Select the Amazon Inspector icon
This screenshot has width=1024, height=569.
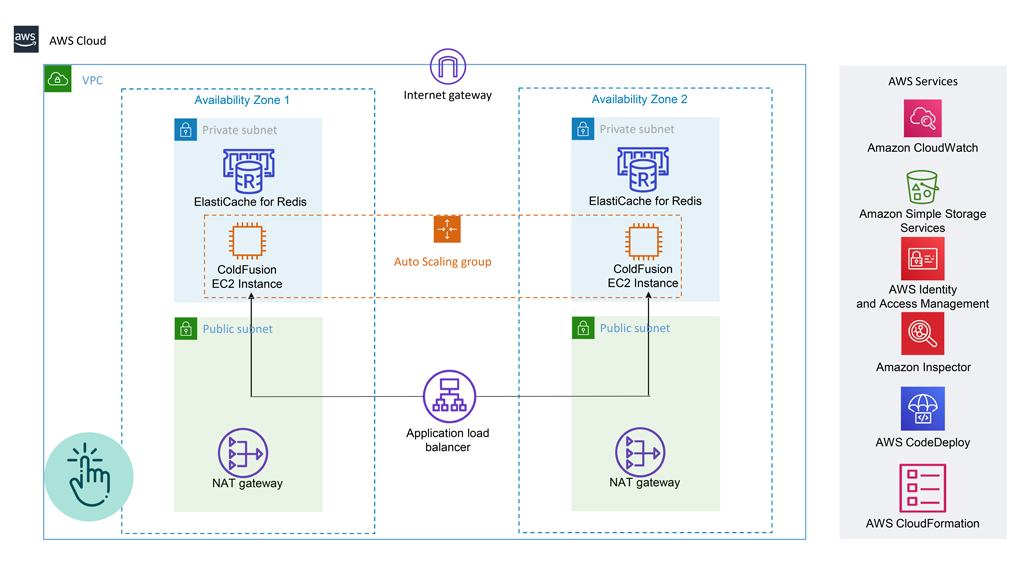(922, 334)
